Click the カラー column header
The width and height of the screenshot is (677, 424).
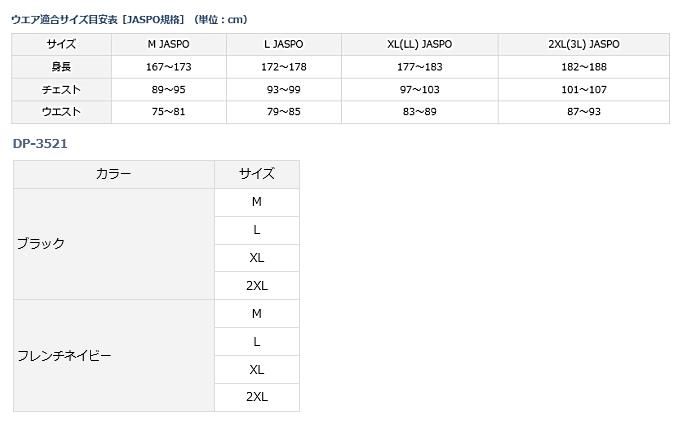[x=113, y=174]
